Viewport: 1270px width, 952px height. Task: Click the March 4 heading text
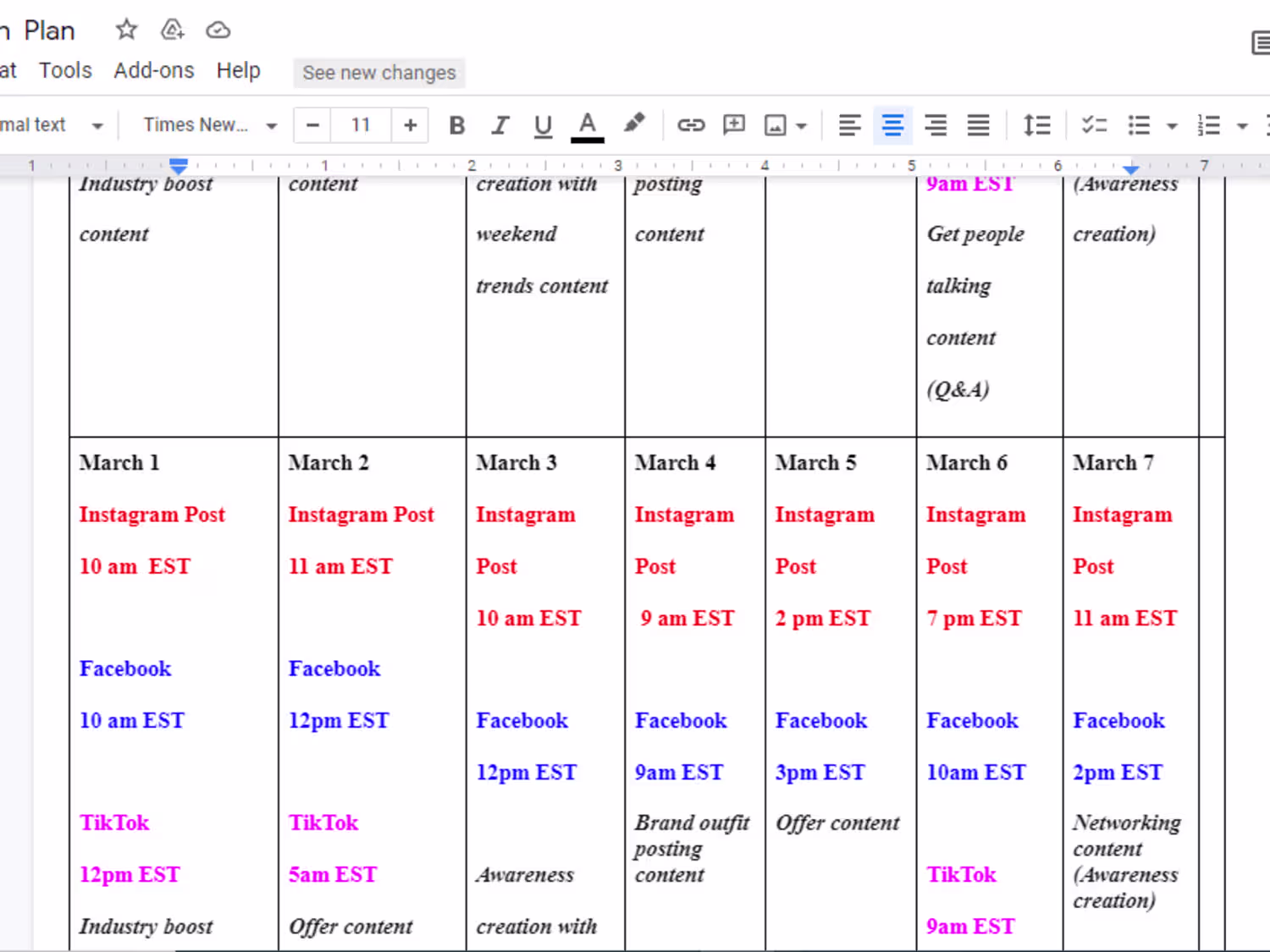(676, 462)
